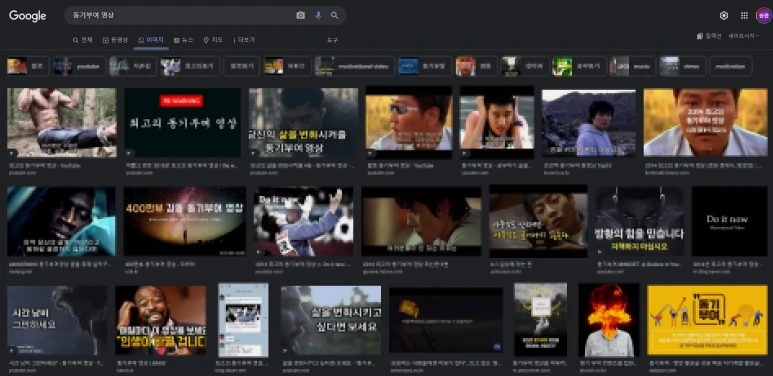This screenshot has width=773, height=376.
Task: Open the 세이프서치 SafeSearch dropdown
Action: [x=743, y=36]
